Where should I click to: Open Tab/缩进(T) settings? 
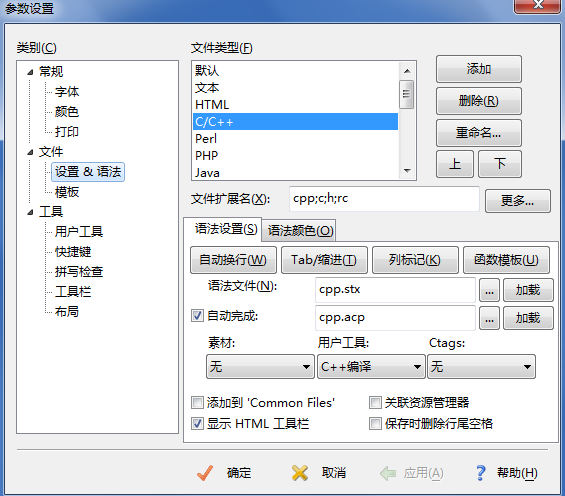tap(324, 260)
